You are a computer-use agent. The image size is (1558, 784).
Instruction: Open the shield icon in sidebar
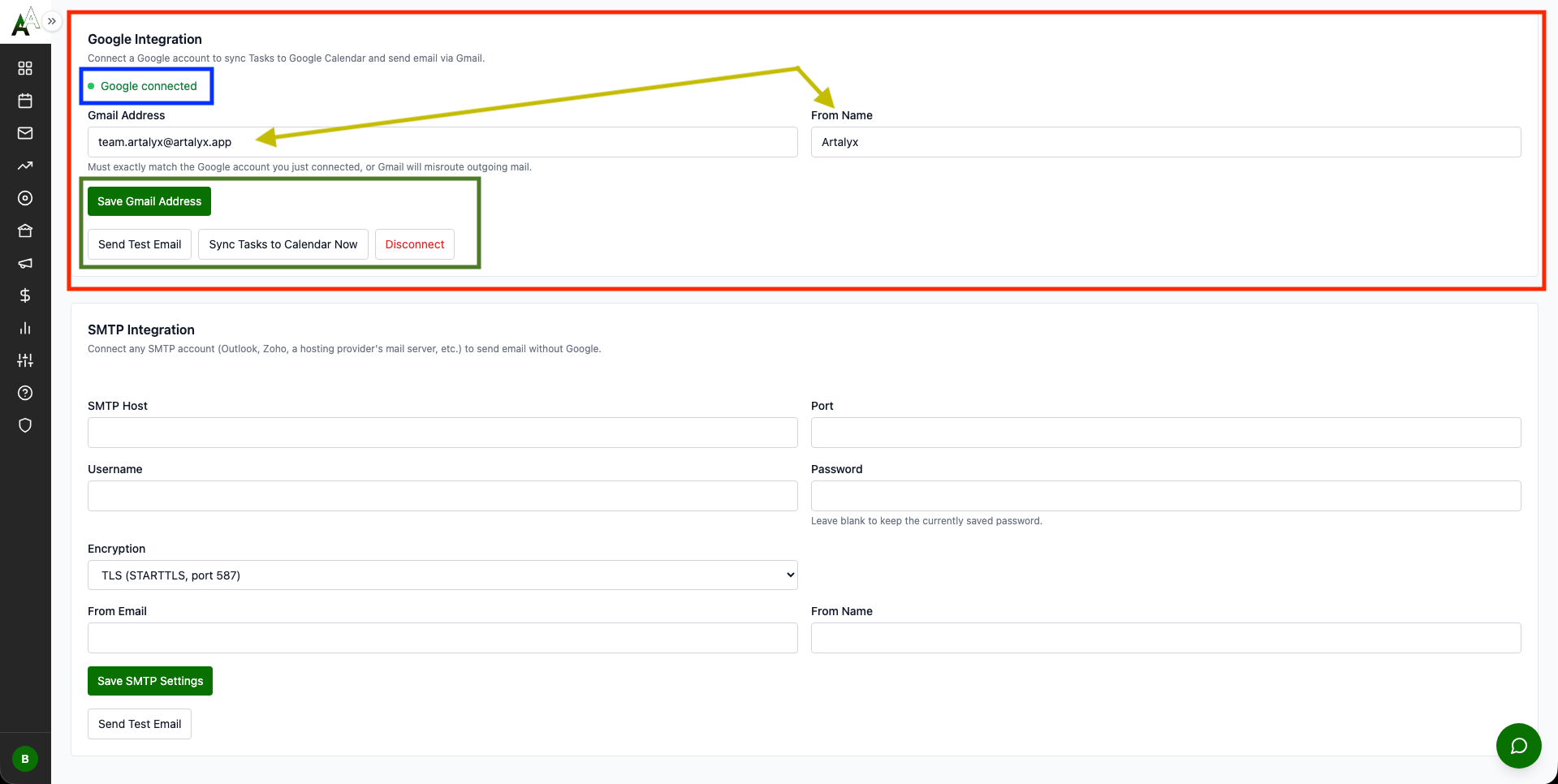[x=25, y=425]
